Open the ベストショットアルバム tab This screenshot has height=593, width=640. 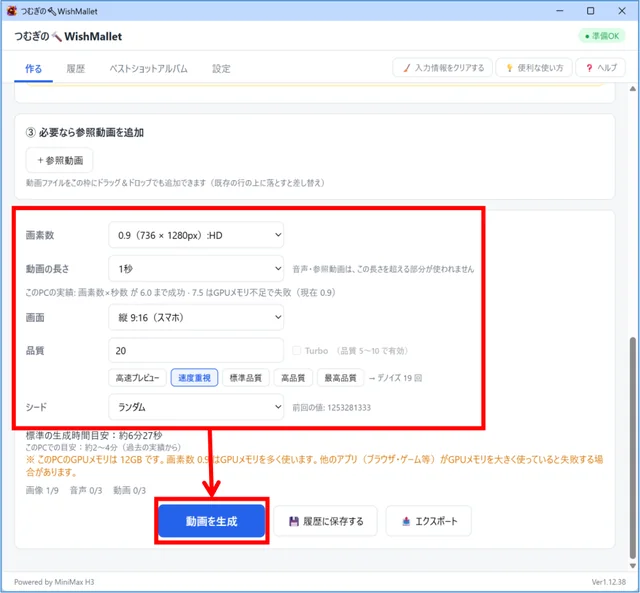pyautogui.click(x=148, y=69)
